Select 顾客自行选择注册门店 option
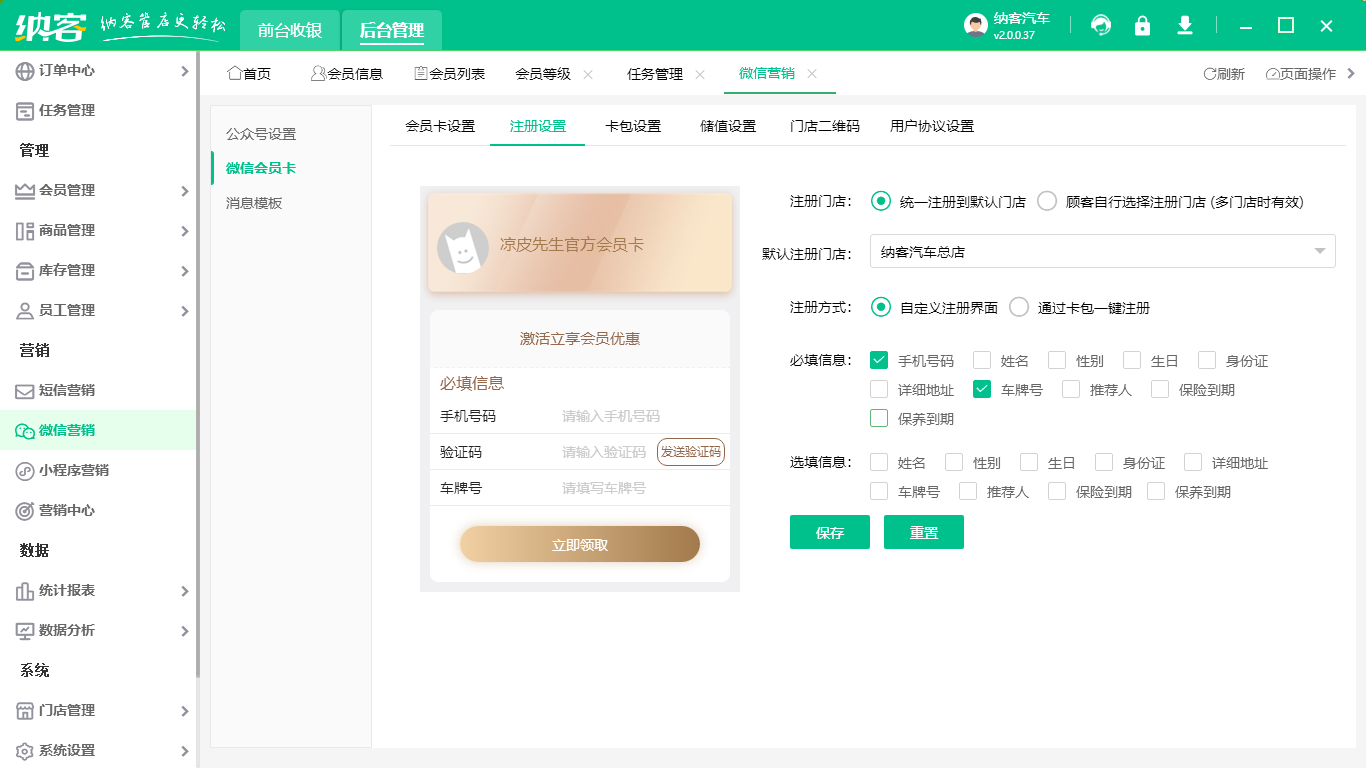 pos(1046,200)
